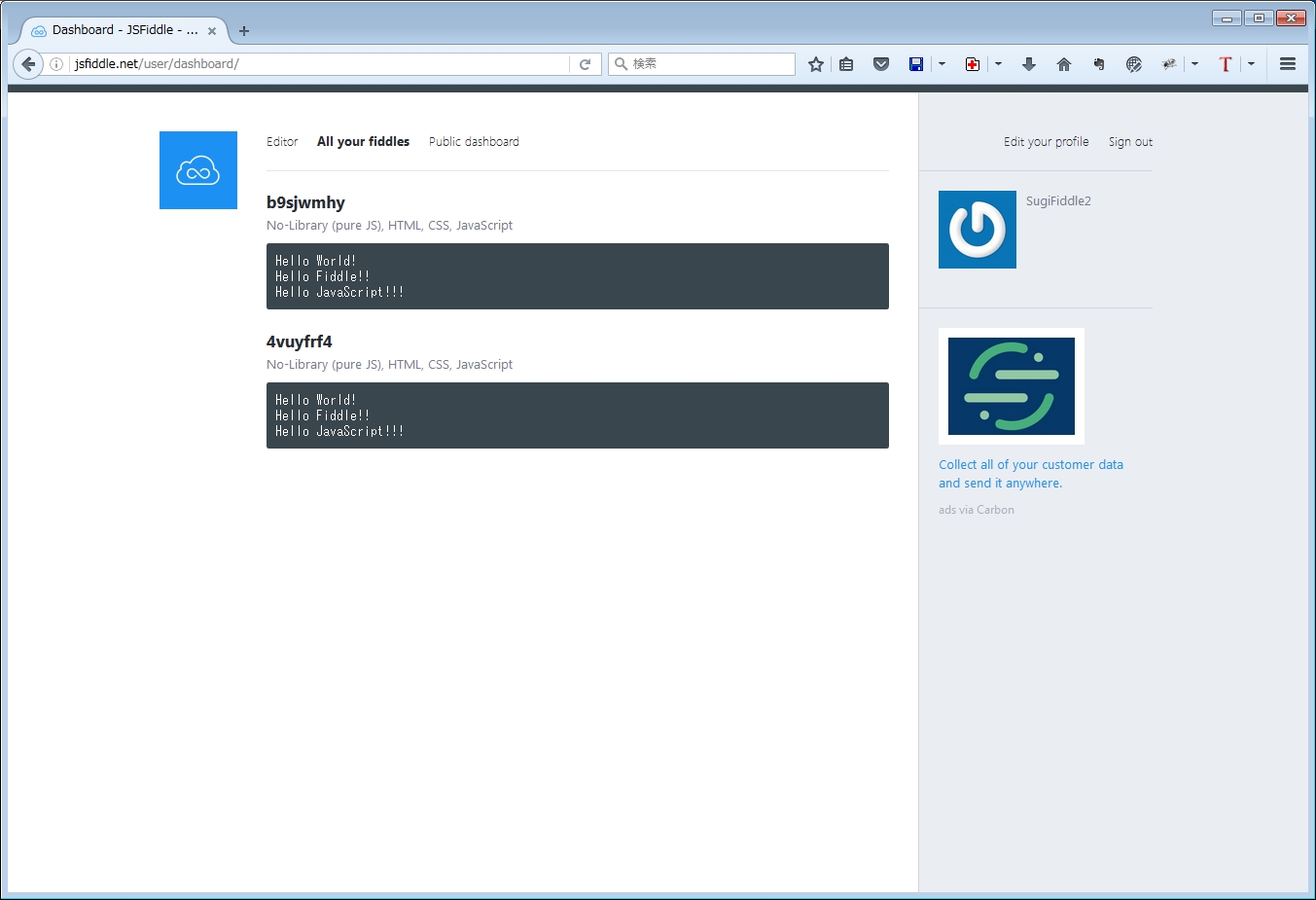The width and height of the screenshot is (1316, 900).
Task: Go to the browser home page icon
Action: click(1063, 64)
